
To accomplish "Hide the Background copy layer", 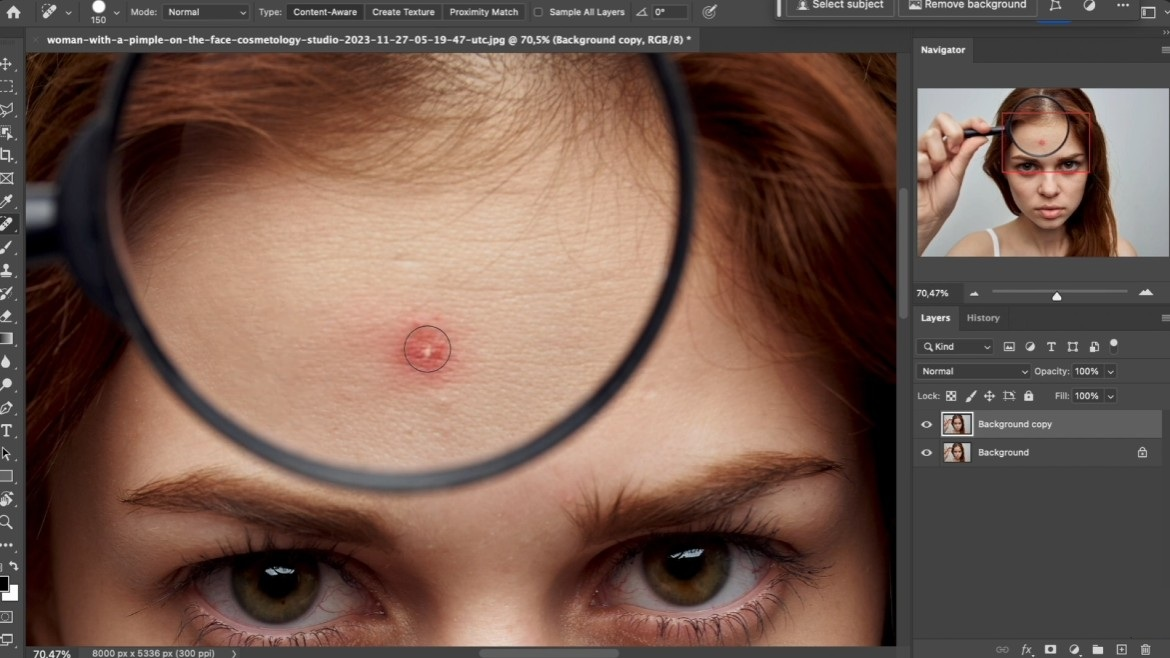I will coord(926,424).
